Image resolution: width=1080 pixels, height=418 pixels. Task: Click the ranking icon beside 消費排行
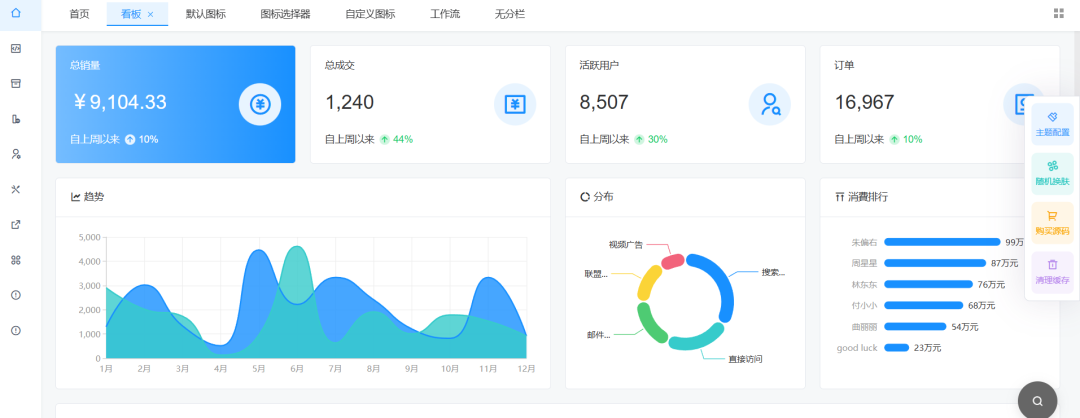pos(839,197)
